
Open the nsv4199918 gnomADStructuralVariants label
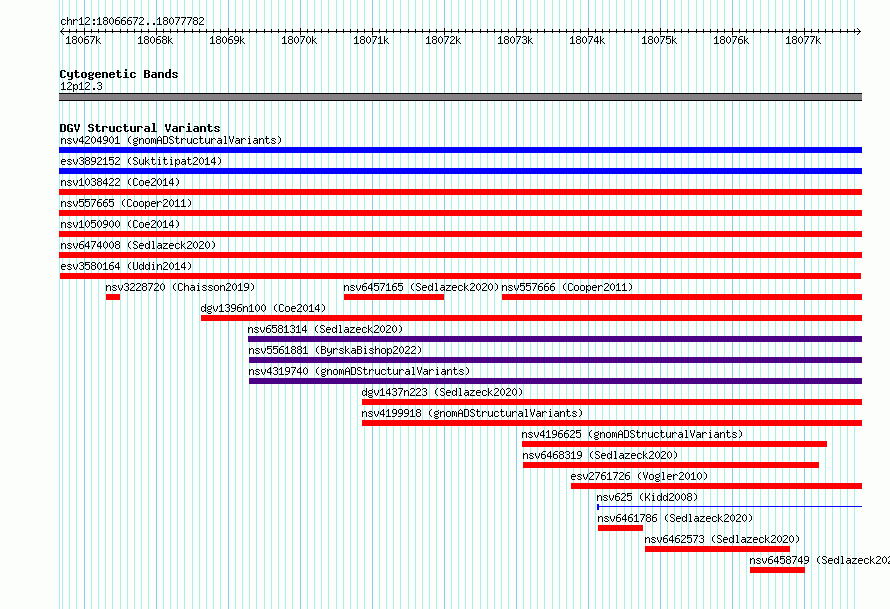(472, 413)
